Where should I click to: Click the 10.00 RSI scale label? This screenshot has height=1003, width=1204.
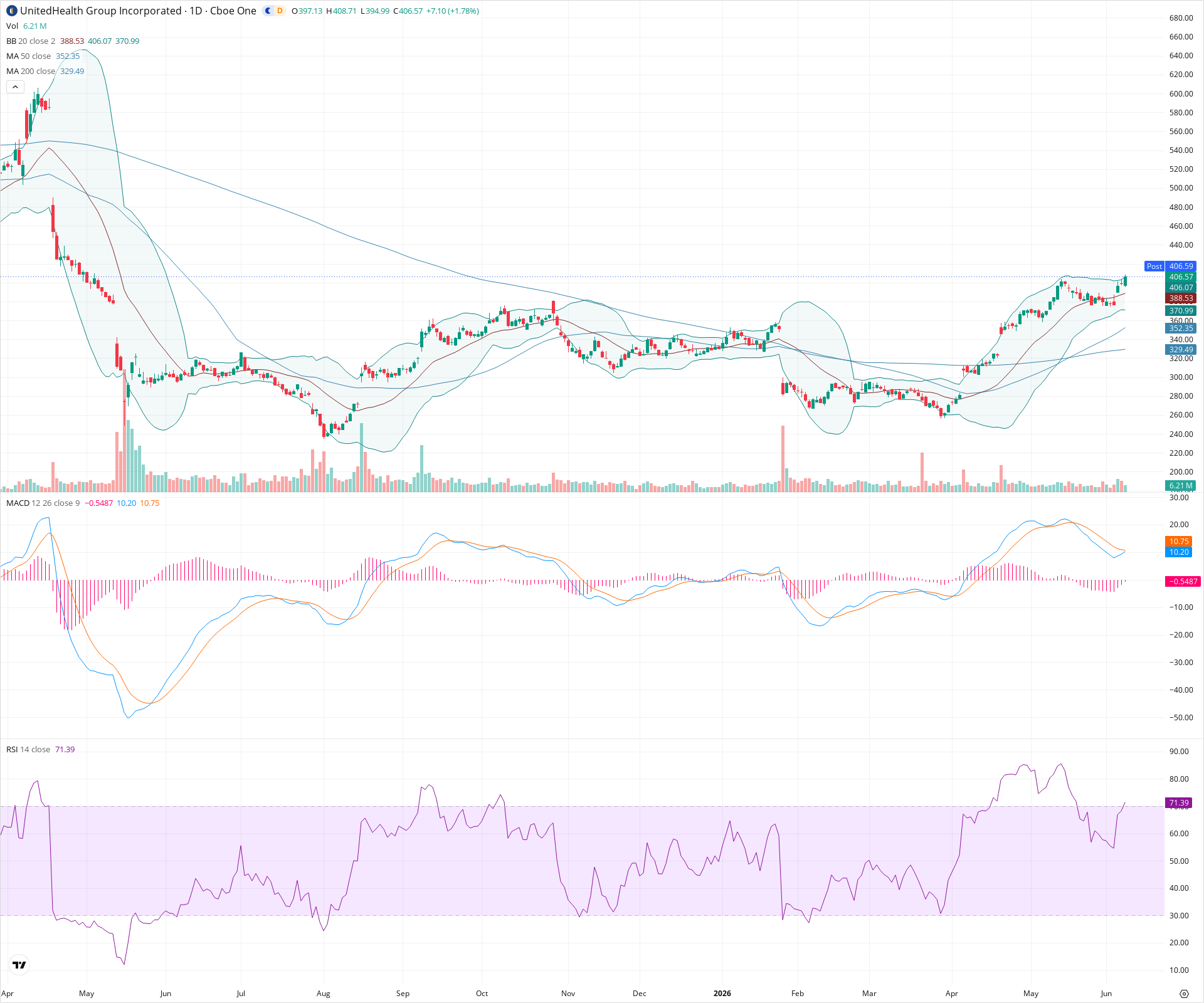pos(1180,970)
